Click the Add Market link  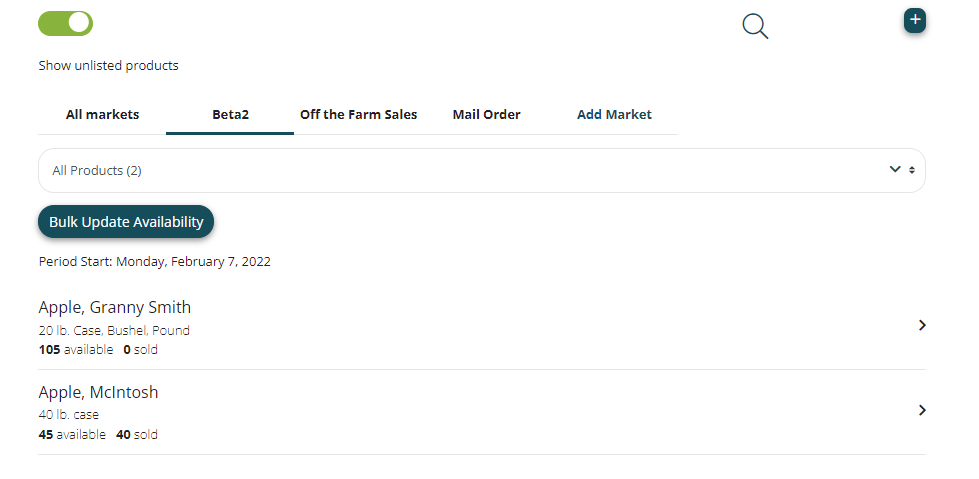click(614, 115)
